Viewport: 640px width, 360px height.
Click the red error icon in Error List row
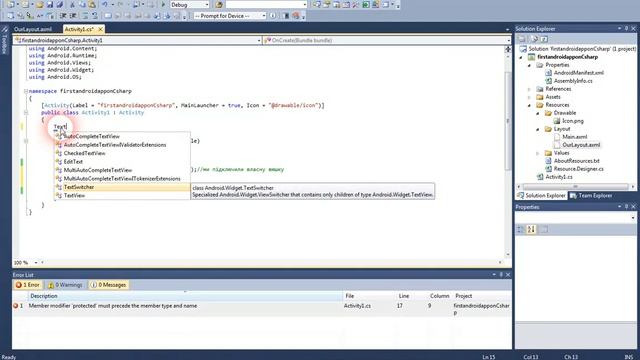pyautogui.click(x=16, y=306)
